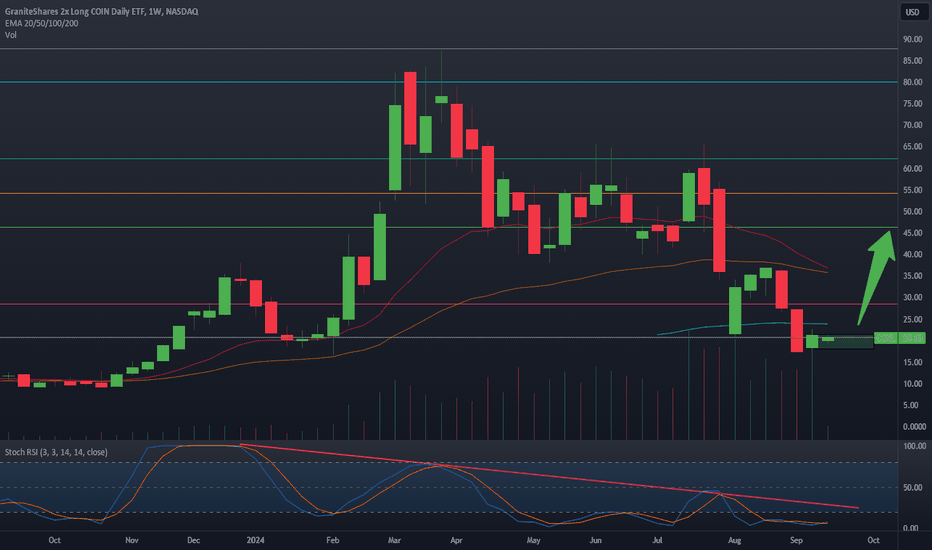Click the May time axis label

click(x=534, y=540)
